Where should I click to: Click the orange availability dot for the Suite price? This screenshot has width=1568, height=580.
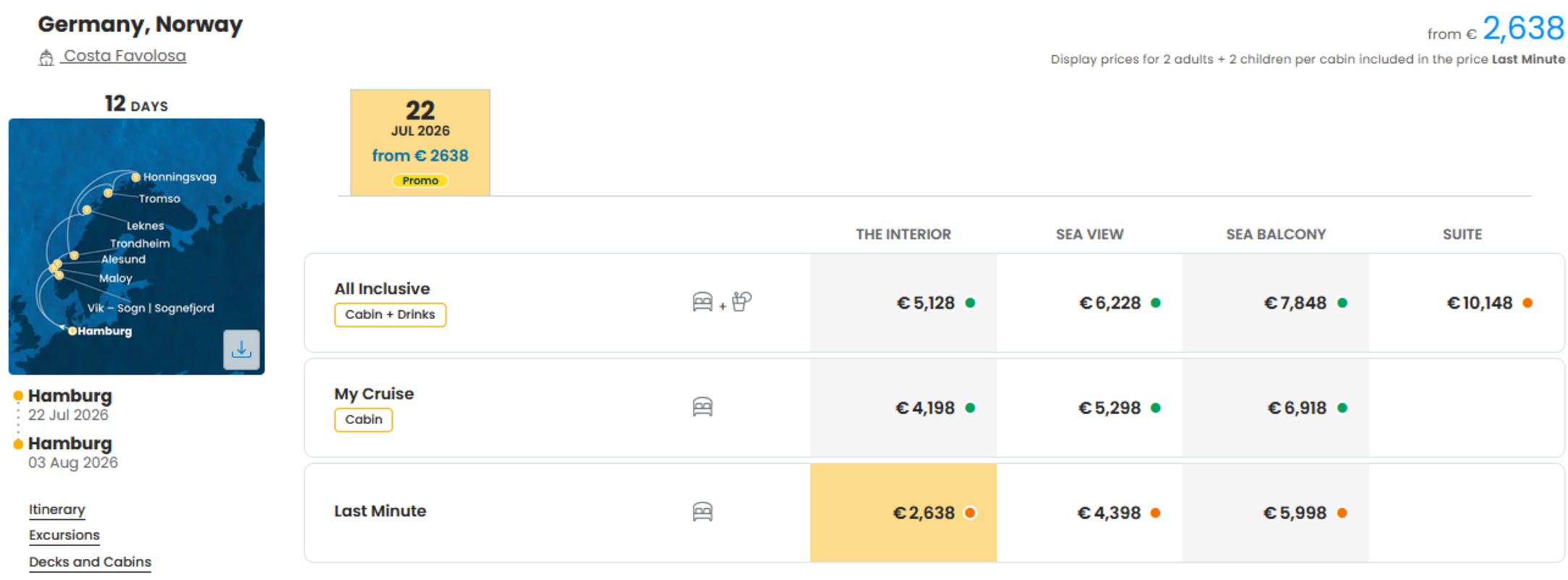click(x=1527, y=303)
